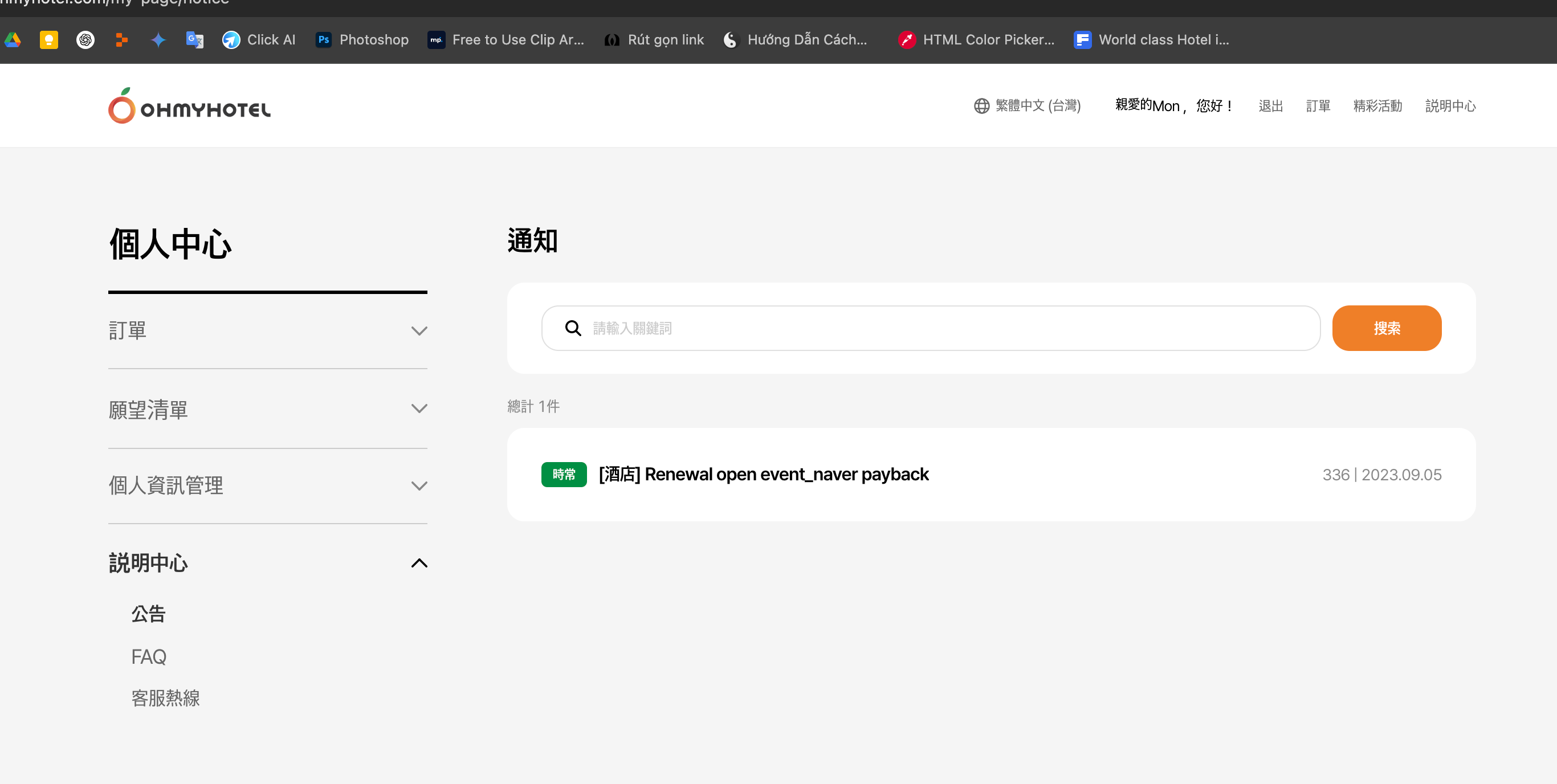The image size is (1557, 784).
Task: Expand the 訂單 sidebar section
Action: [x=267, y=330]
